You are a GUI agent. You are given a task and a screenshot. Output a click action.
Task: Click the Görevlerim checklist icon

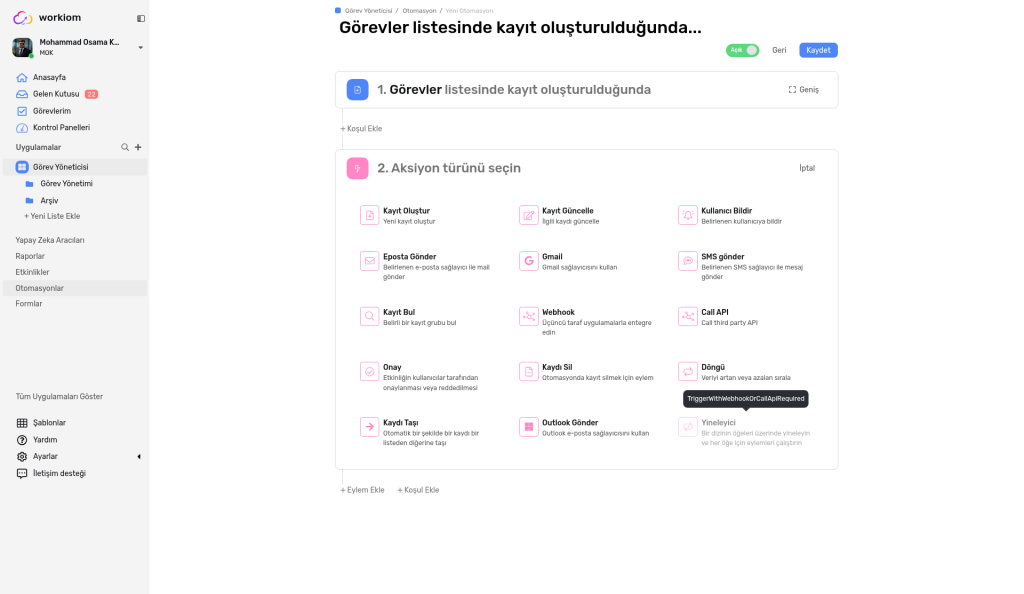22,111
